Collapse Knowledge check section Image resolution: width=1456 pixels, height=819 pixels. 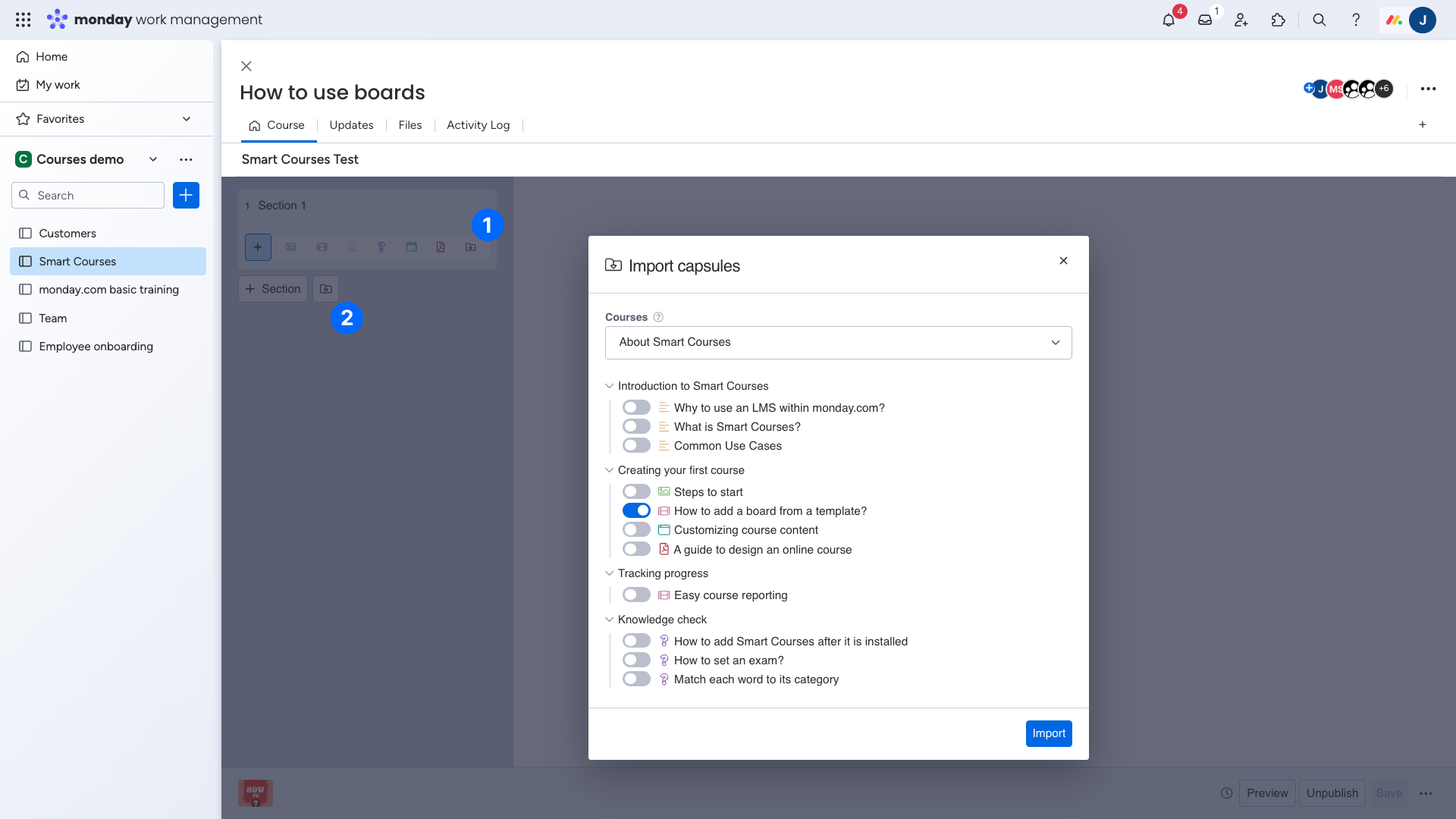click(x=609, y=620)
